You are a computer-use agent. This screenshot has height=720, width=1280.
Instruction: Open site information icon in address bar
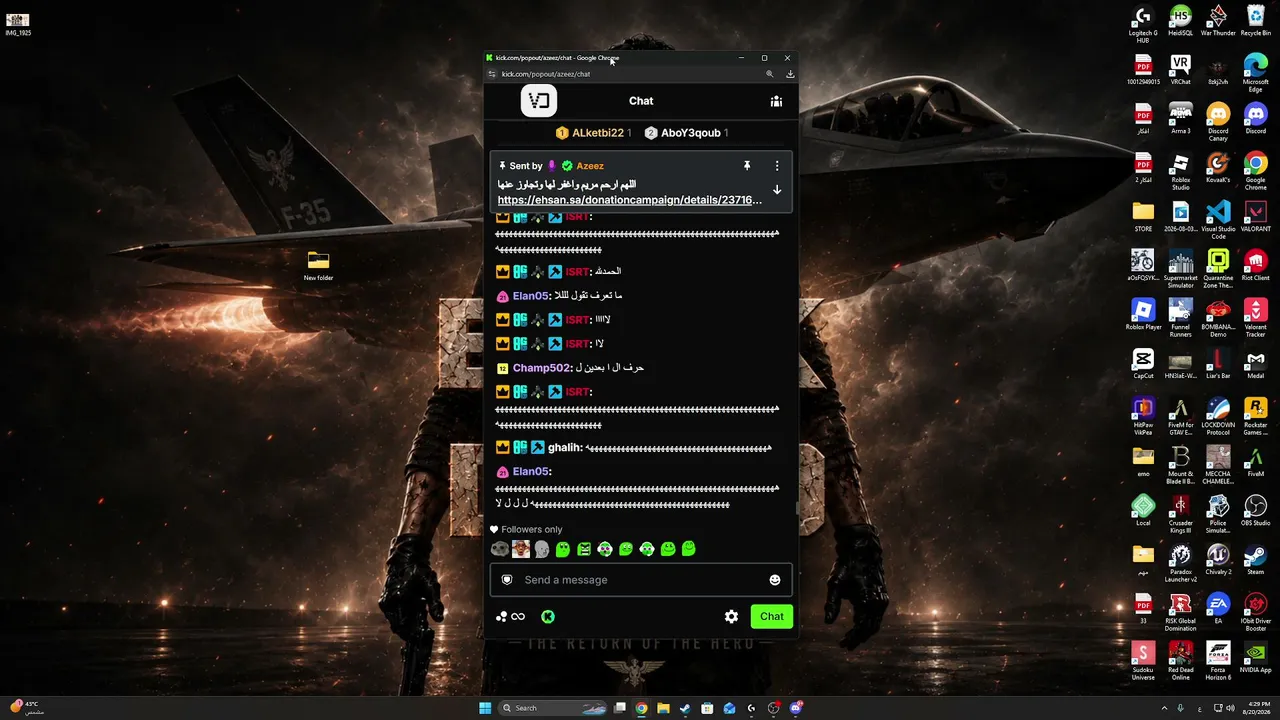coord(491,74)
